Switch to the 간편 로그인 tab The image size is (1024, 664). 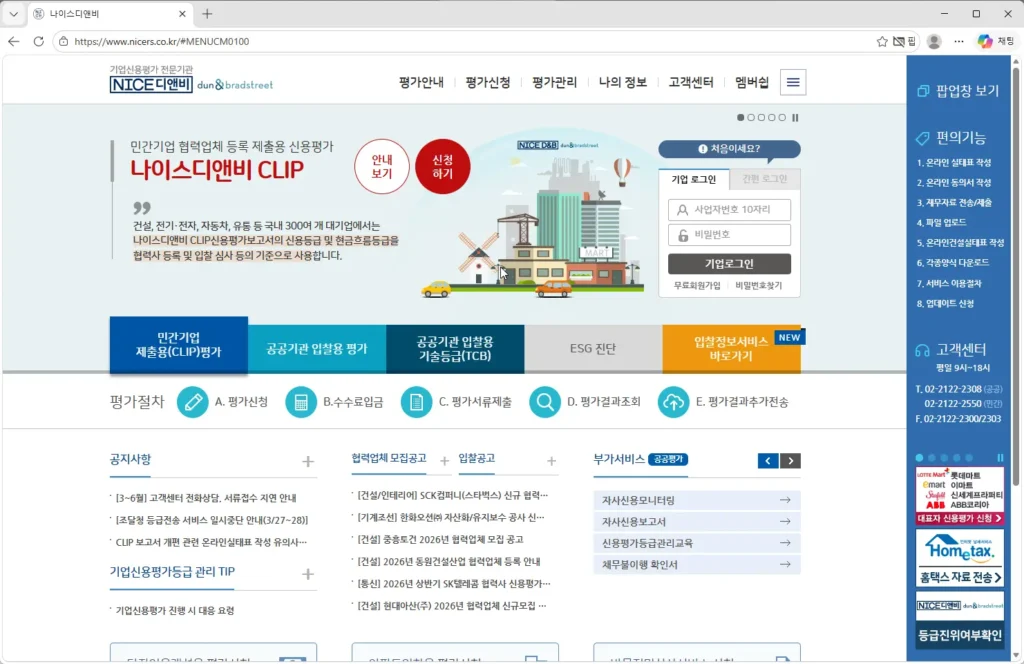[x=765, y=179]
